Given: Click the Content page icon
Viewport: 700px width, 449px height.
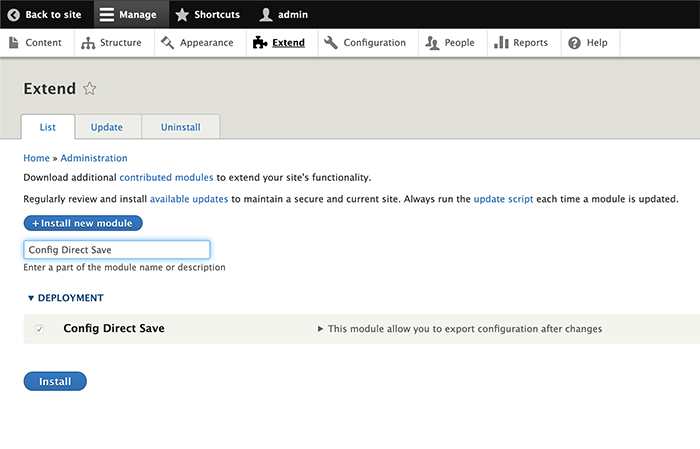Looking at the screenshot, I should click(x=14, y=42).
